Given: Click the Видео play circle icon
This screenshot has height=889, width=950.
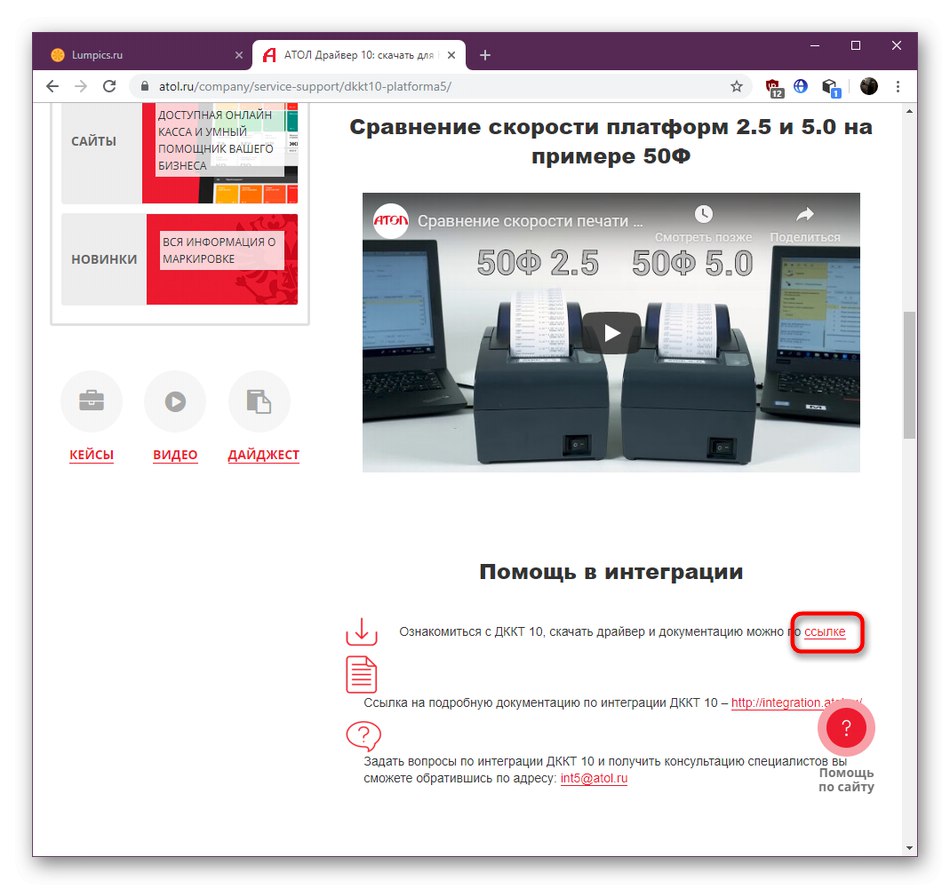Looking at the screenshot, I should click(x=175, y=401).
